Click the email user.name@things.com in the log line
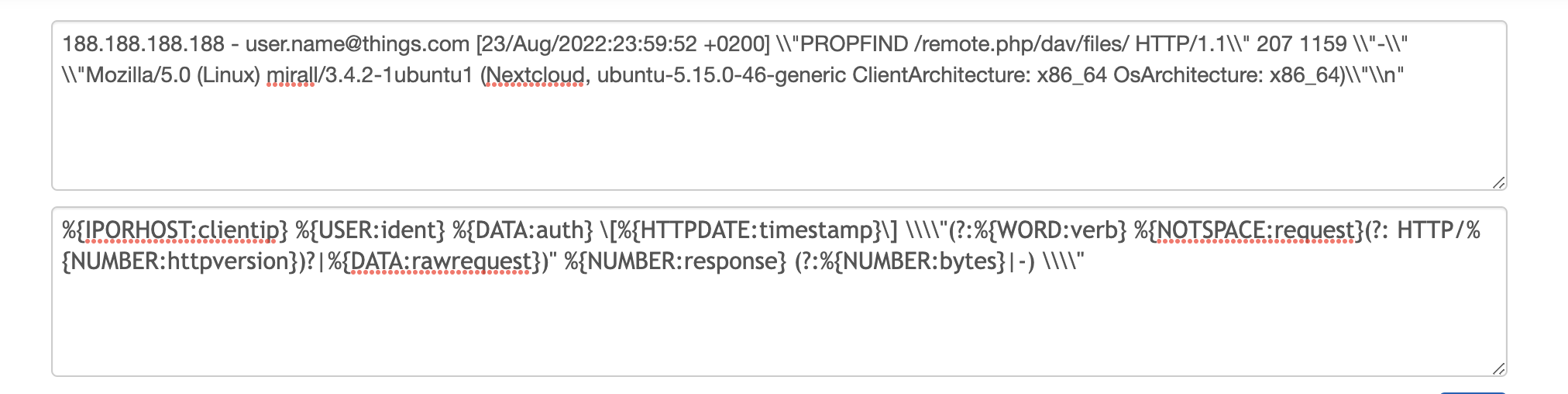This screenshot has height=394, width=1568. (357, 44)
